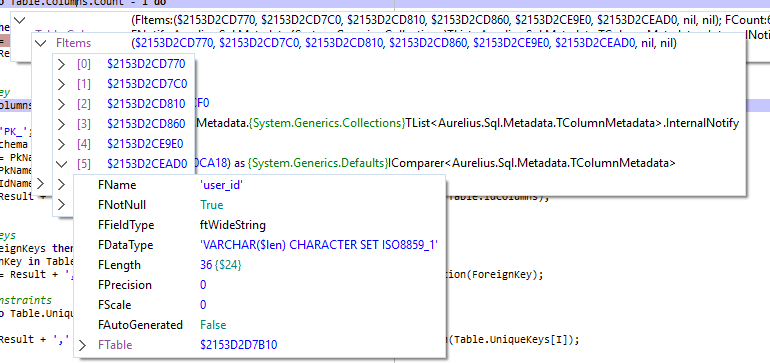Screen dimensions: 770x363
Task: Select address $2153D2CD810 in item [2]
Action: pyautogui.click(x=146, y=104)
